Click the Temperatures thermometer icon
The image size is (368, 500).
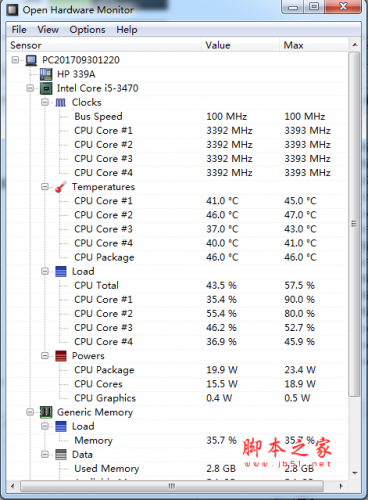click(x=61, y=187)
